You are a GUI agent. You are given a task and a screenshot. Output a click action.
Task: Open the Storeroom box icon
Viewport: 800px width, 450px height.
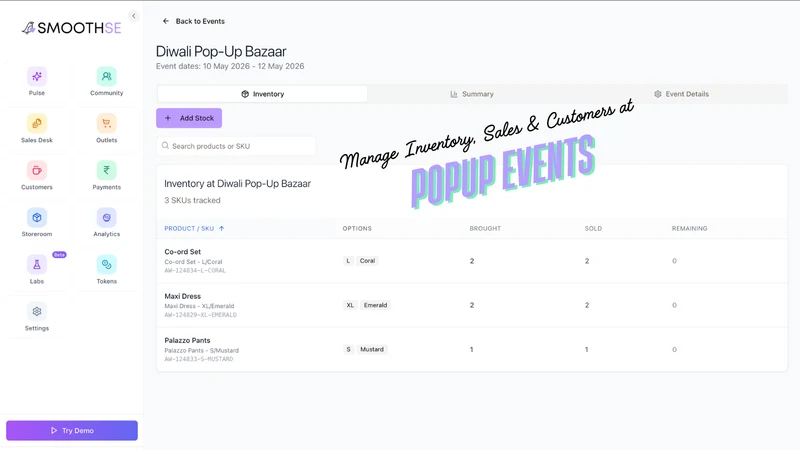37,218
